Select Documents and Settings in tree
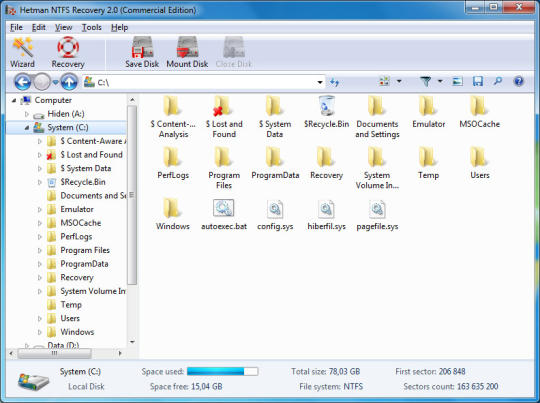The height and width of the screenshot is (403, 540). [x=93, y=196]
